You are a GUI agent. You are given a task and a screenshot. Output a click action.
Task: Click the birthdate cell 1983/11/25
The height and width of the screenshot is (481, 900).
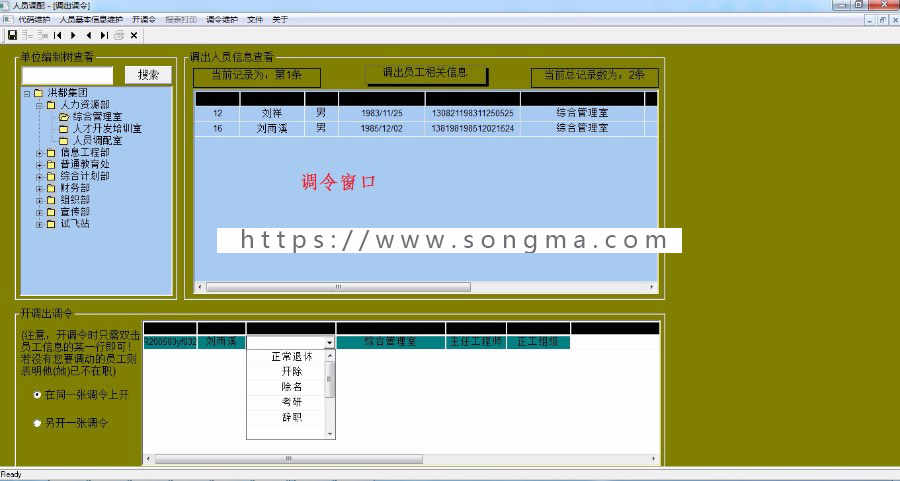(x=382, y=113)
